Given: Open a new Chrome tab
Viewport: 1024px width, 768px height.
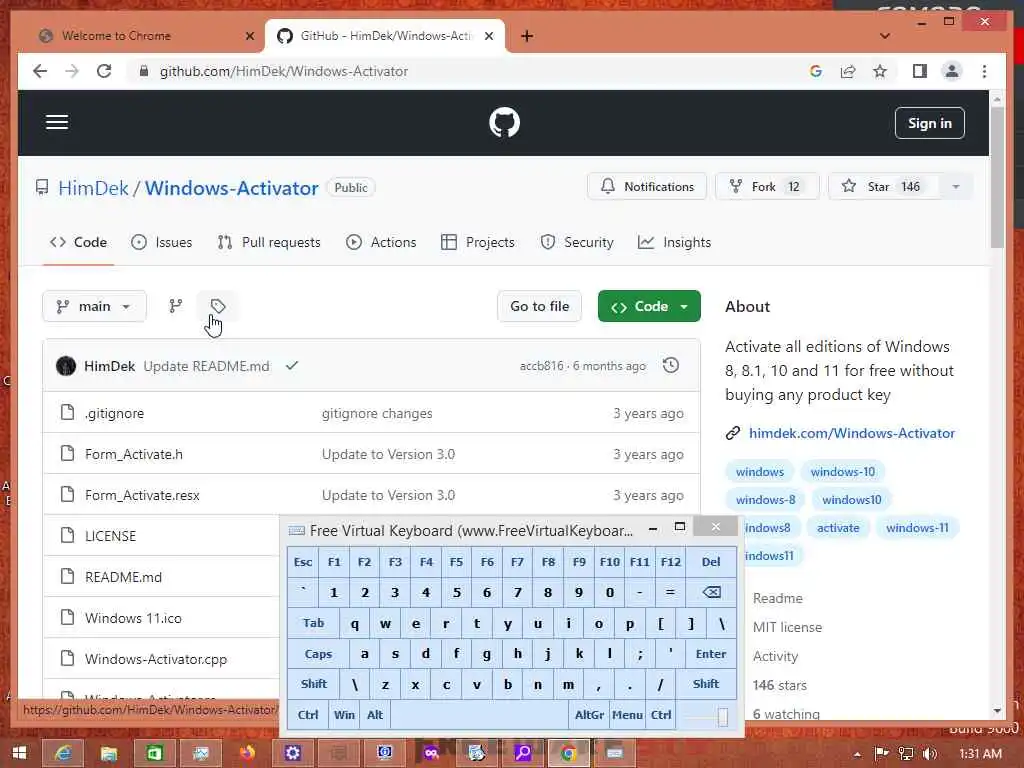Looking at the screenshot, I should click(527, 36).
